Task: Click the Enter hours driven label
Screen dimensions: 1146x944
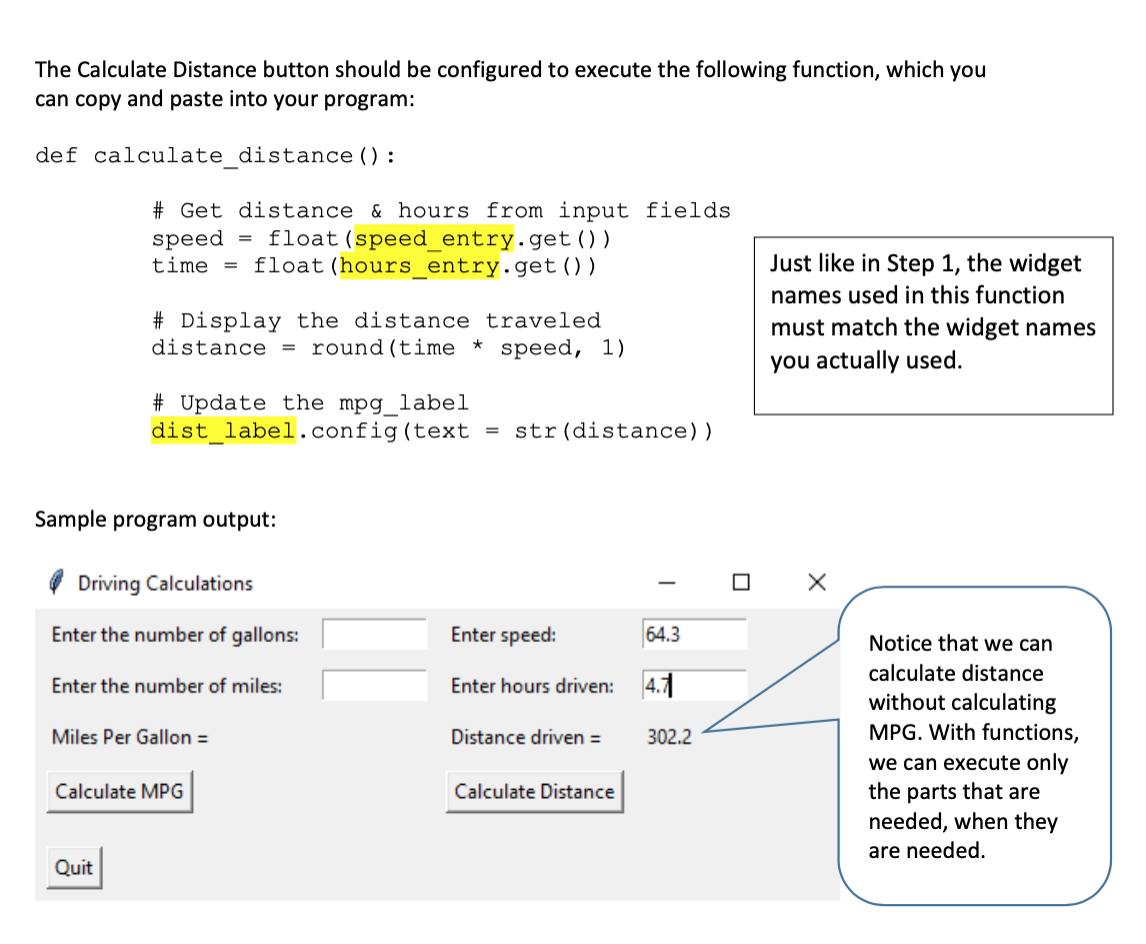Action: click(x=532, y=686)
